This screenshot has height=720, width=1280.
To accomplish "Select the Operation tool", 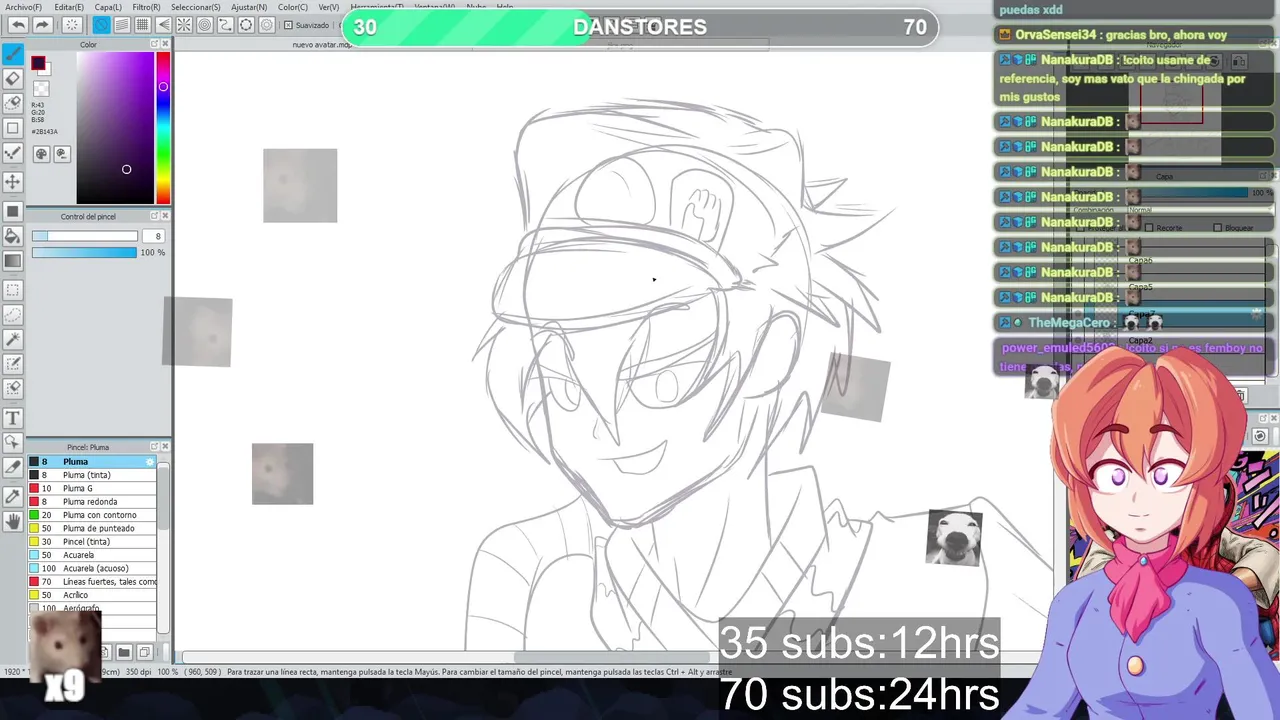I will point(13,442).
